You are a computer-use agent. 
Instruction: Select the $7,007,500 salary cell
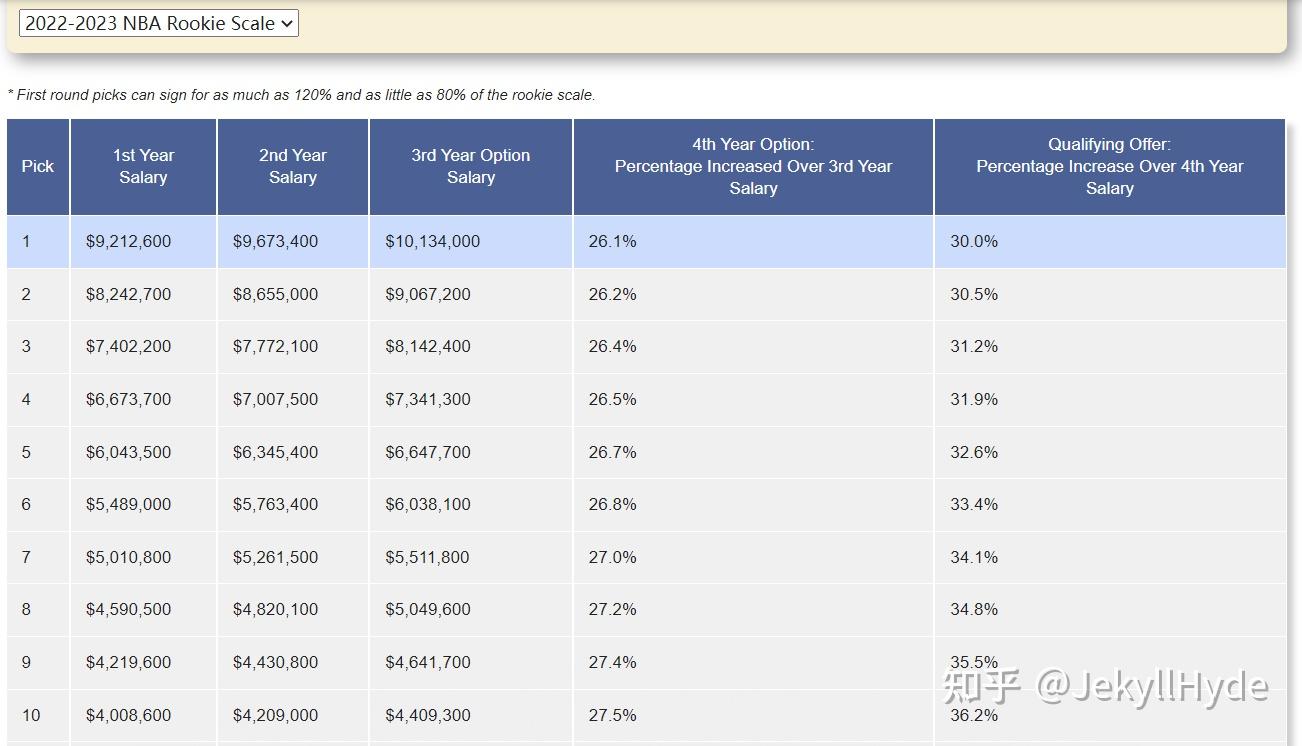(293, 399)
